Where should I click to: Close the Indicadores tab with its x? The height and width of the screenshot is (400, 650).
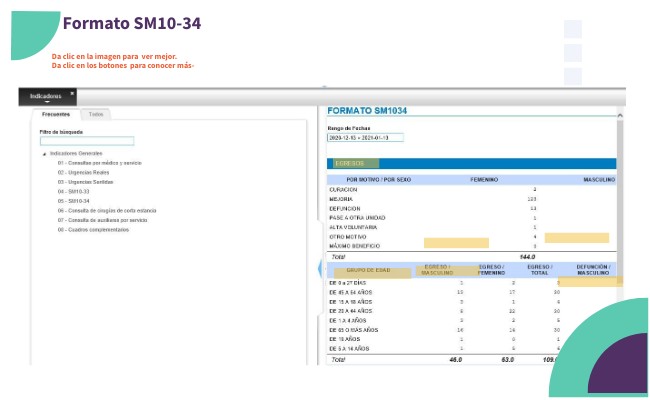click(x=72, y=94)
